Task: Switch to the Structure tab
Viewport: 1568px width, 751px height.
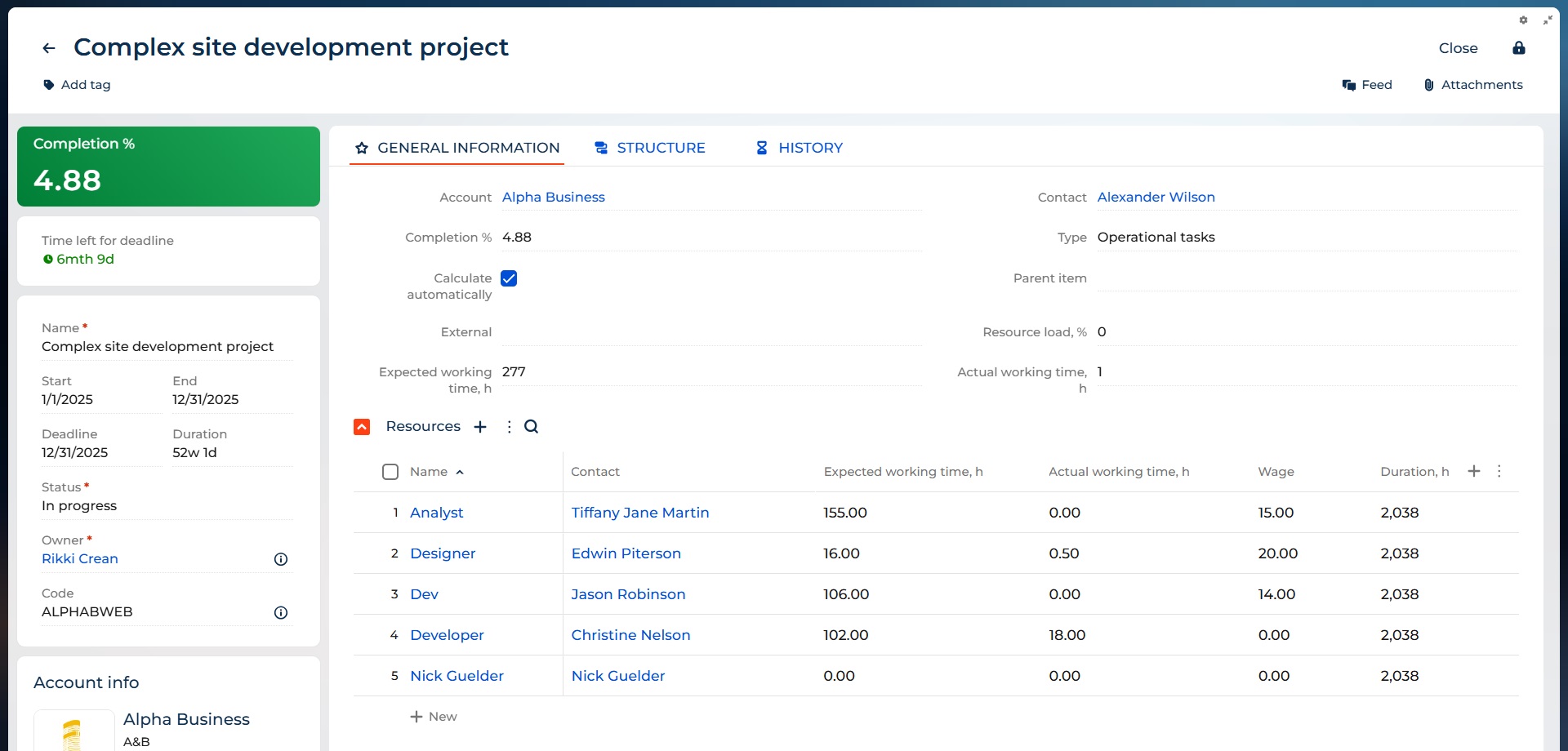Action: (650, 148)
